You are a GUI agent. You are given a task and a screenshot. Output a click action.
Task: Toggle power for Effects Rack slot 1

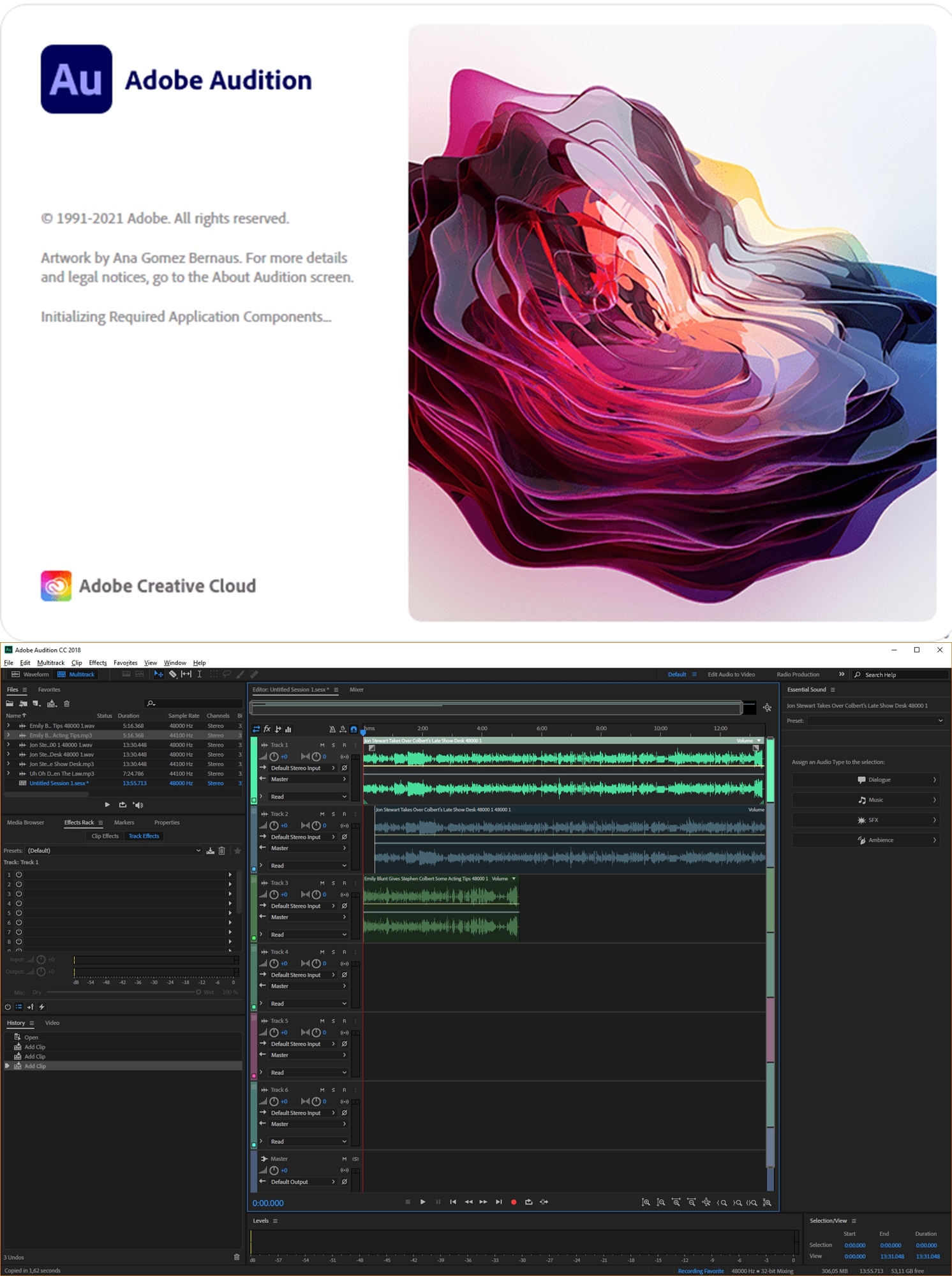pyautogui.click(x=19, y=874)
